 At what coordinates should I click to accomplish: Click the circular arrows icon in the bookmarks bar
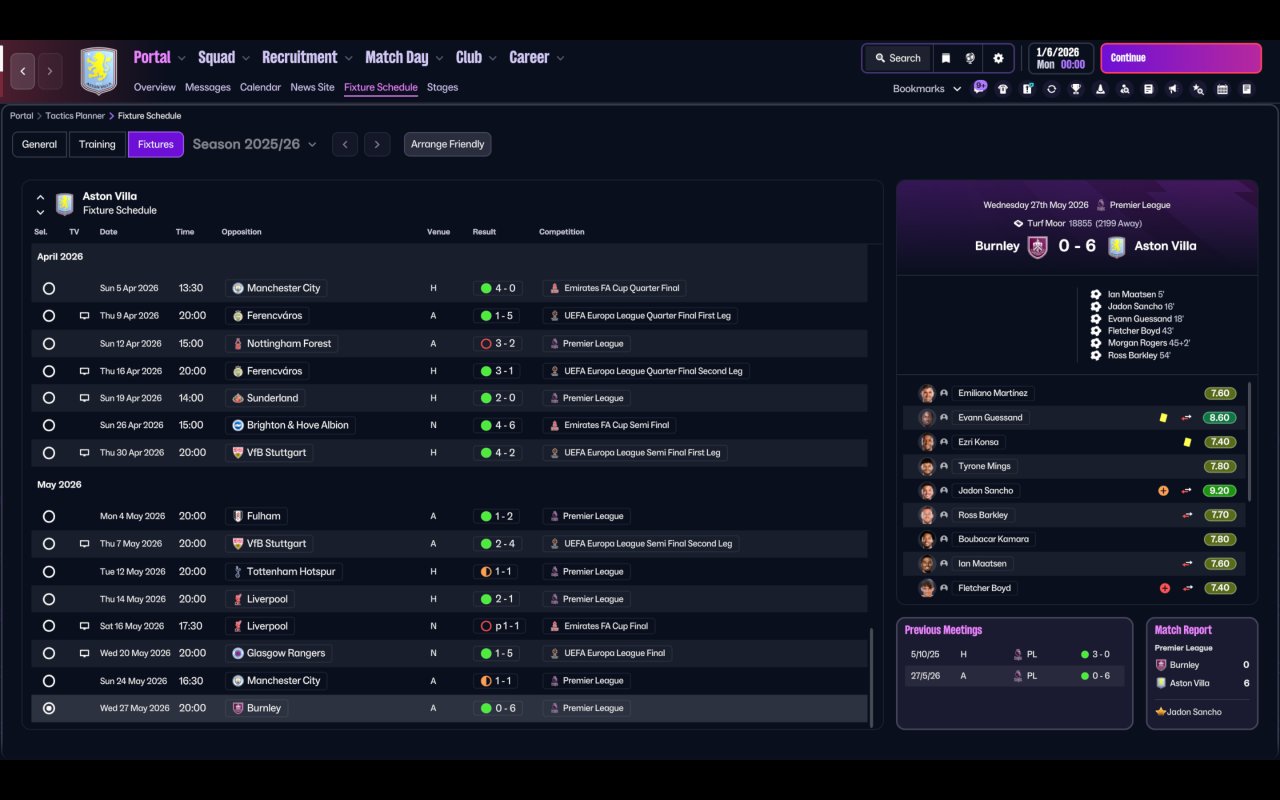tap(1051, 89)
